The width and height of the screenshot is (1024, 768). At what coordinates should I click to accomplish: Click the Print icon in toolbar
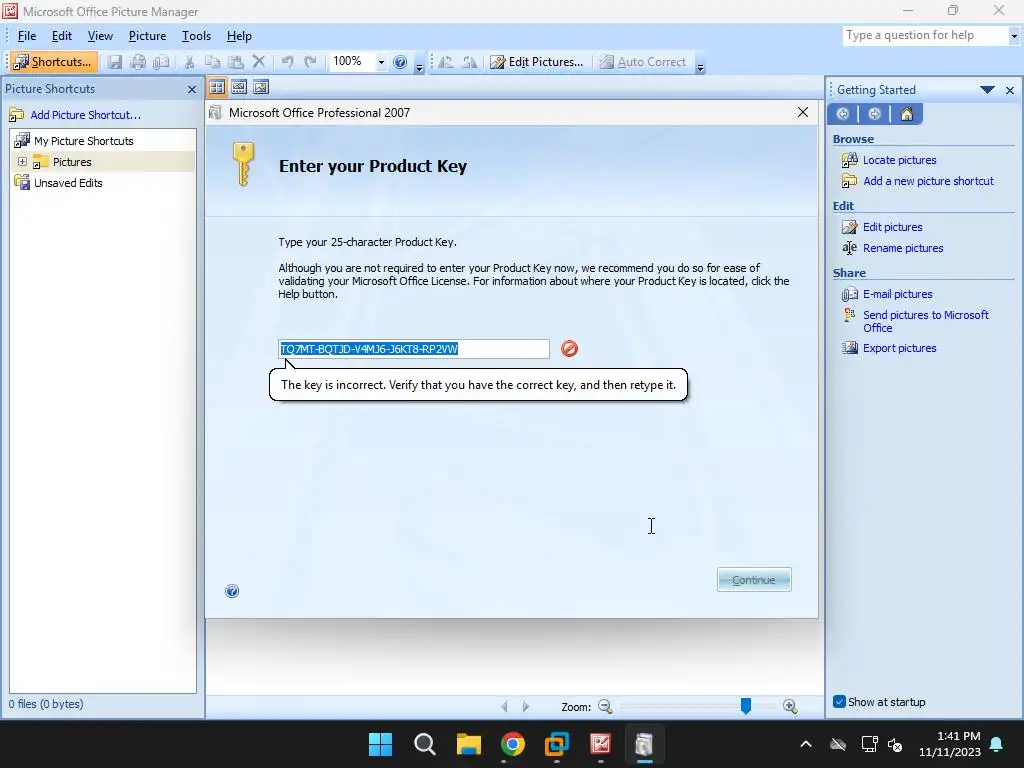click(138, 62)
